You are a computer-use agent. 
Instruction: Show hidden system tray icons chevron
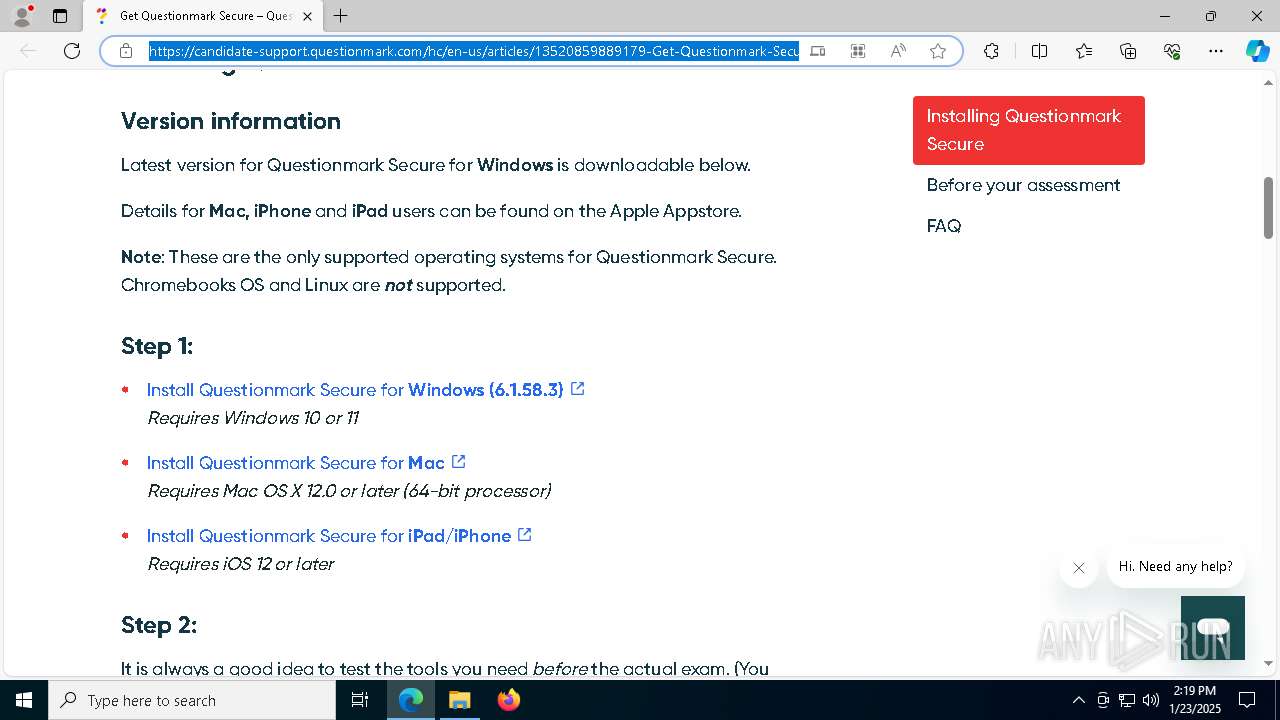pos(1078,700)
